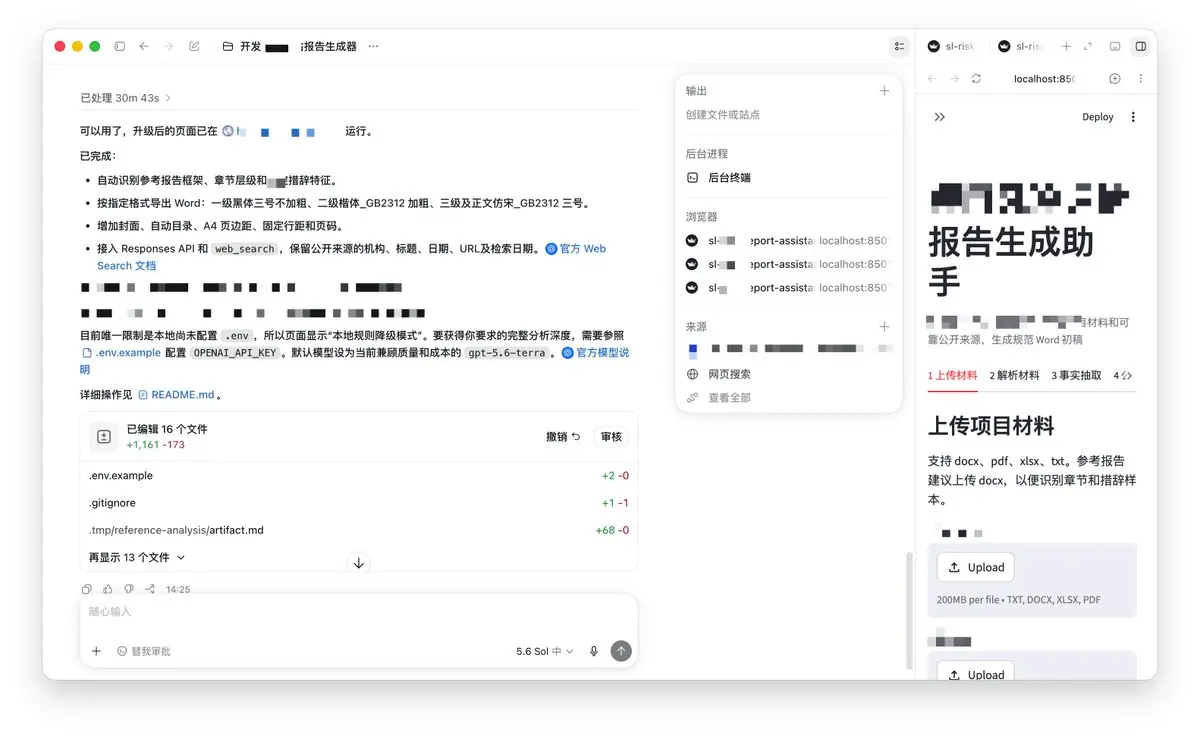Send message with the up-arrow button
This screenshot has width=1200, height=736.
tap(621, 651)
